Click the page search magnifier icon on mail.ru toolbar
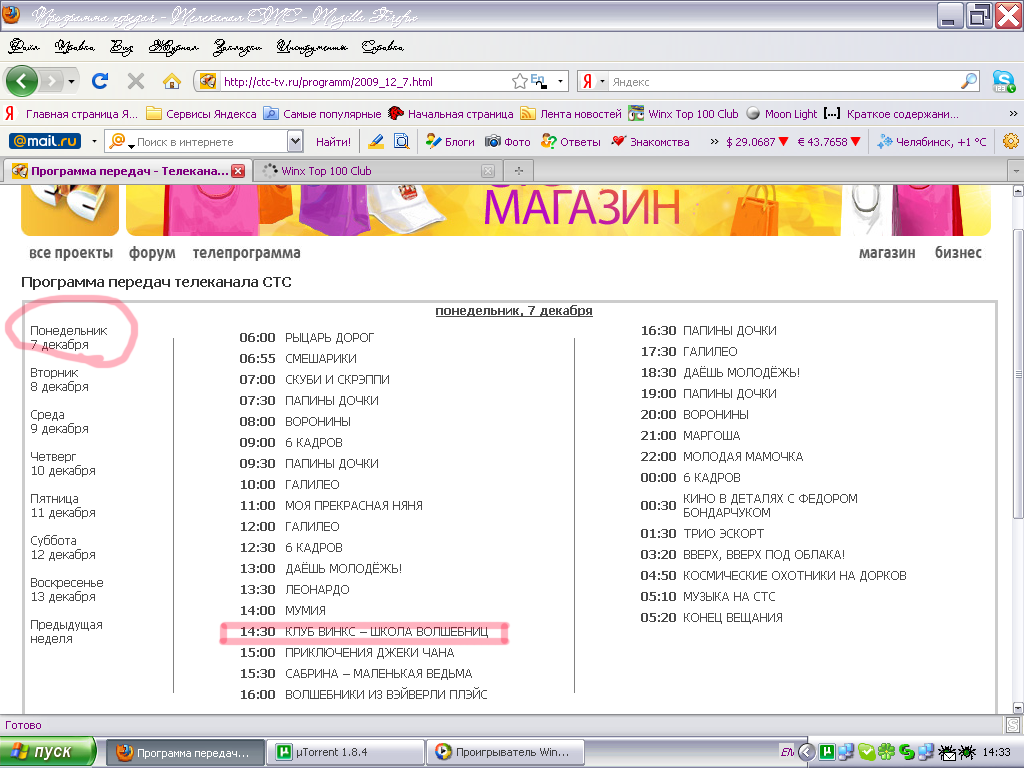This screenshot has width=1024, height=768. click(x=402, y=141)
